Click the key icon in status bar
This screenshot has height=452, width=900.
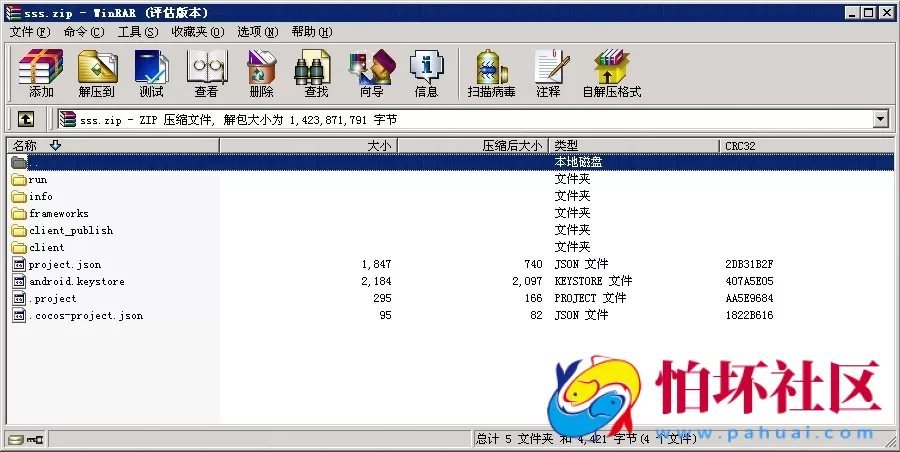(36, 440)
